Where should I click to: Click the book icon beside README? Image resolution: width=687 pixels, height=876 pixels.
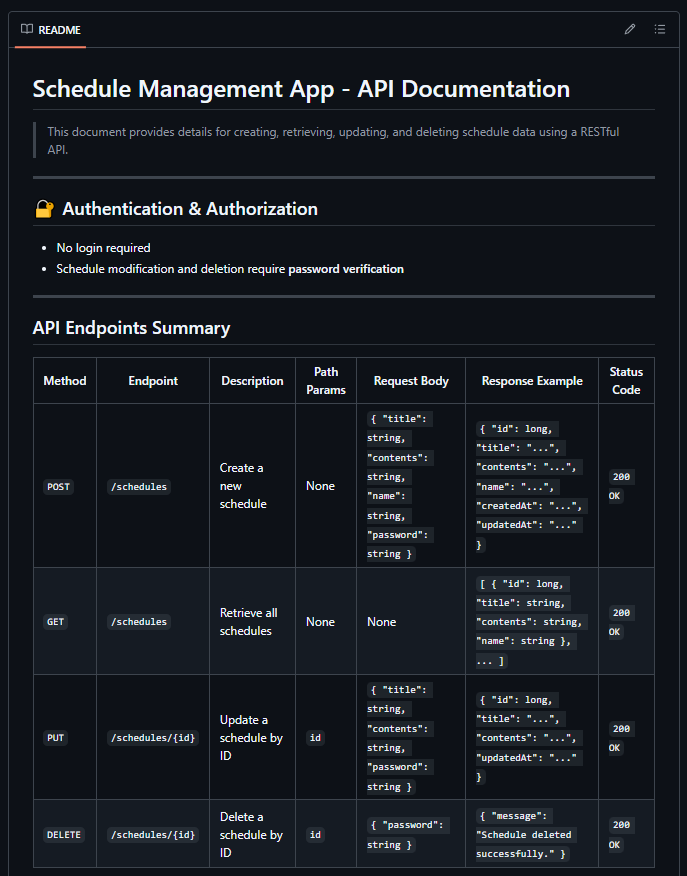[x=27, y=29]
